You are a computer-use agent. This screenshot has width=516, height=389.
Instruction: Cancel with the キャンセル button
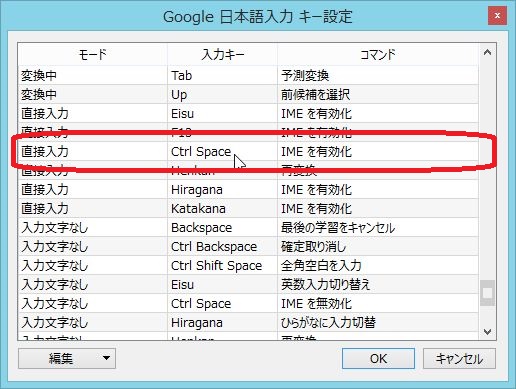point(459,359)
